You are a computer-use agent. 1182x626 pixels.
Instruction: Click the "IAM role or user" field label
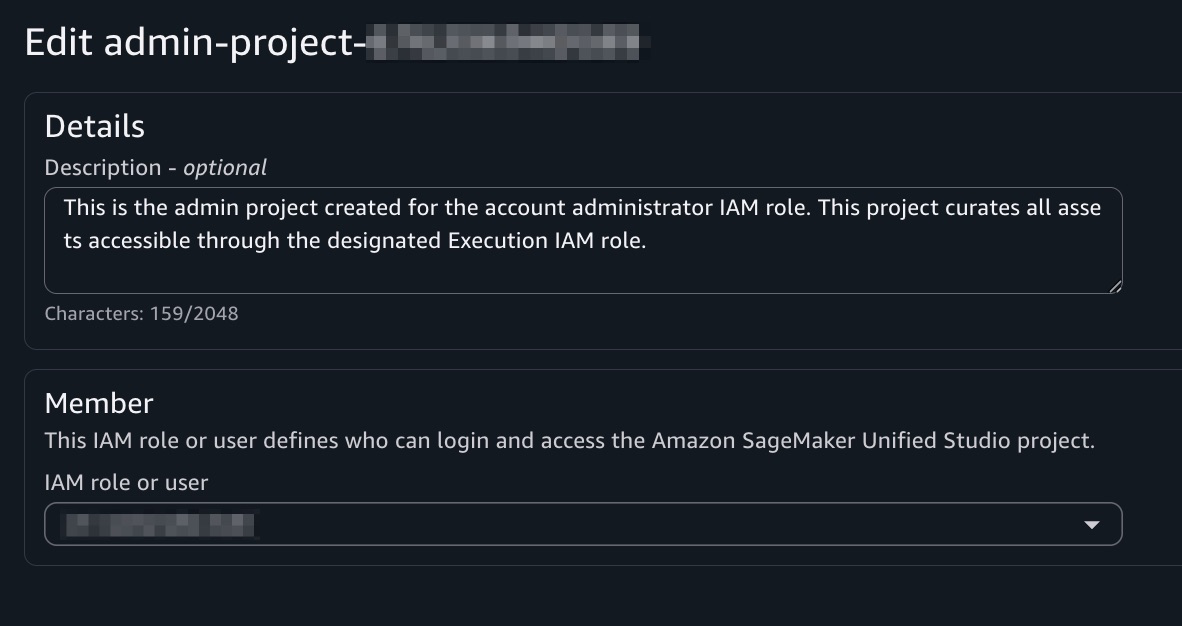click(x=126, y=483)
